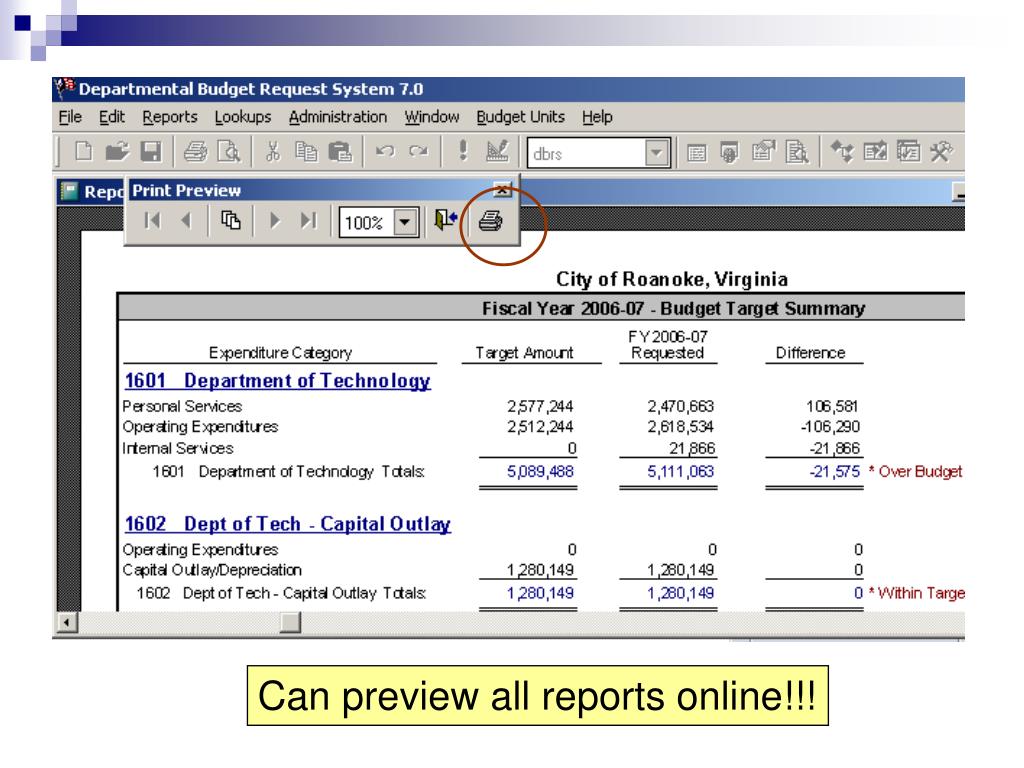Go to last page in Print Preview
Image resolution: width=1024 pixels, height=768 pixels.
[308, 221]
